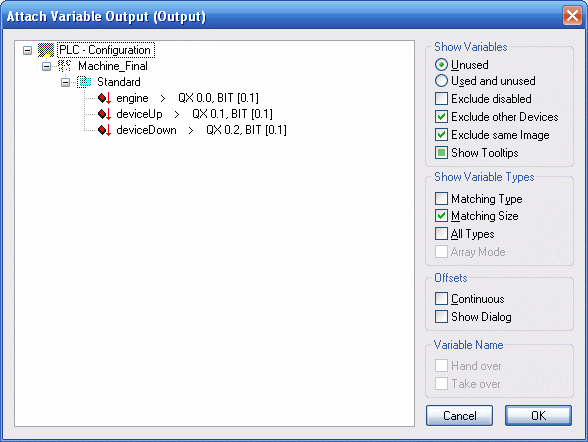Screen dimensions: 588x442
Task: Uncheck Exclude other Devices
Action: click(441, 117)
